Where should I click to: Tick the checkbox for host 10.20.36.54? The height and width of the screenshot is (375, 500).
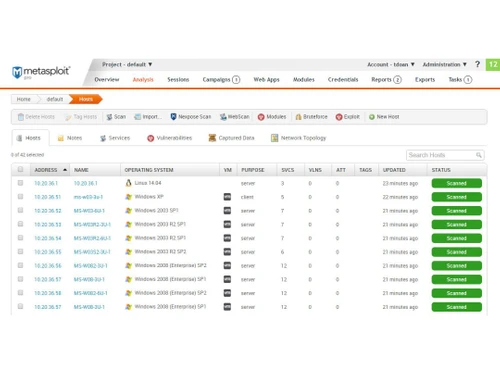[x=20, y=238]
